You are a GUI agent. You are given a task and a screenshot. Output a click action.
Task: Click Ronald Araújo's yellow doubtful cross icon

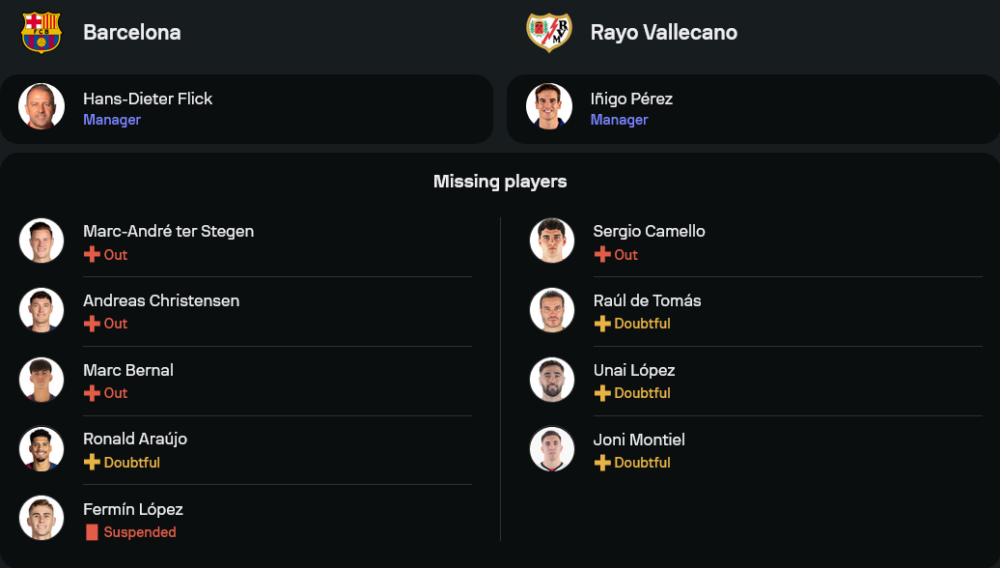pos(92,462)
